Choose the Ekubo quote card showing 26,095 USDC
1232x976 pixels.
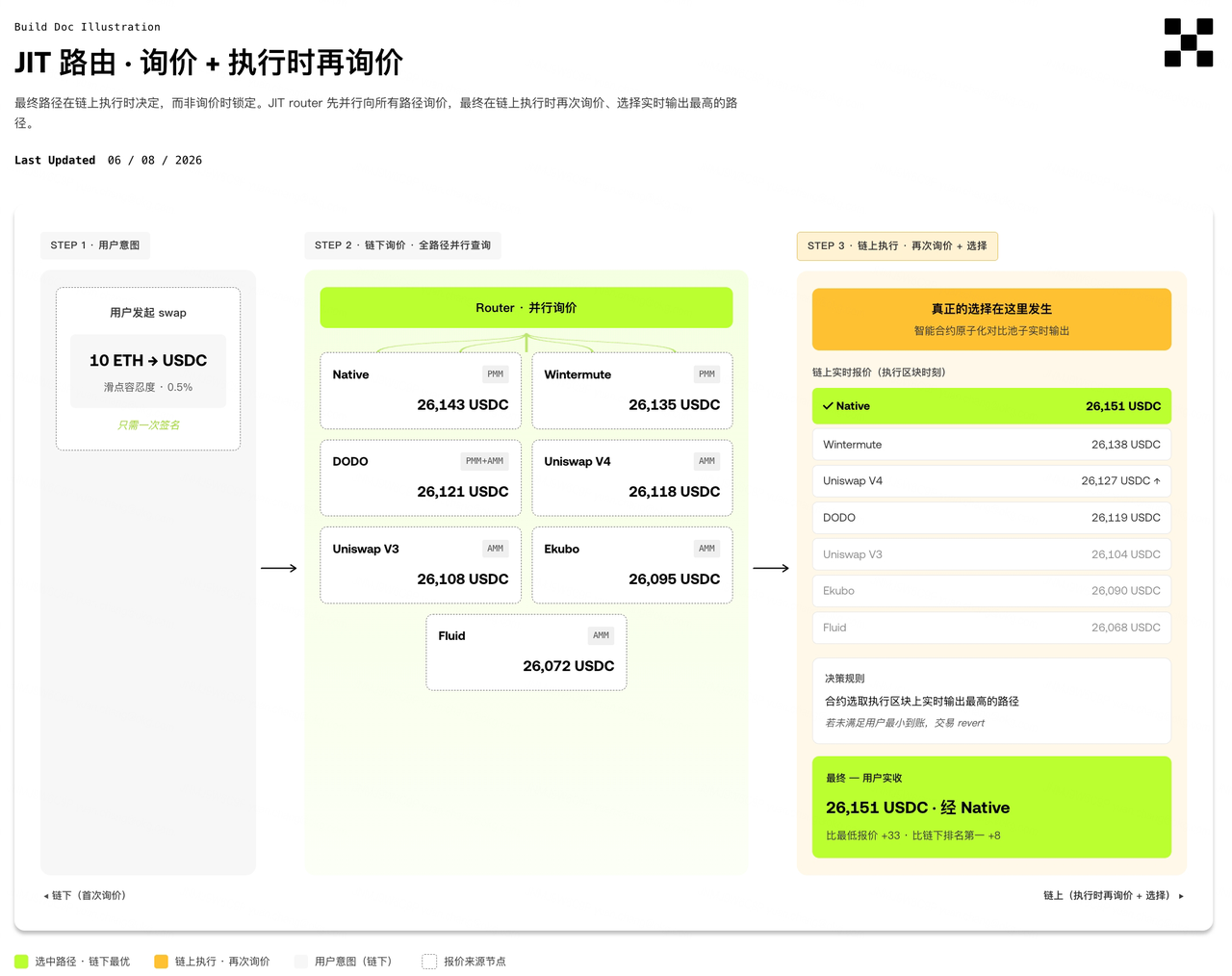pos(632,565)
